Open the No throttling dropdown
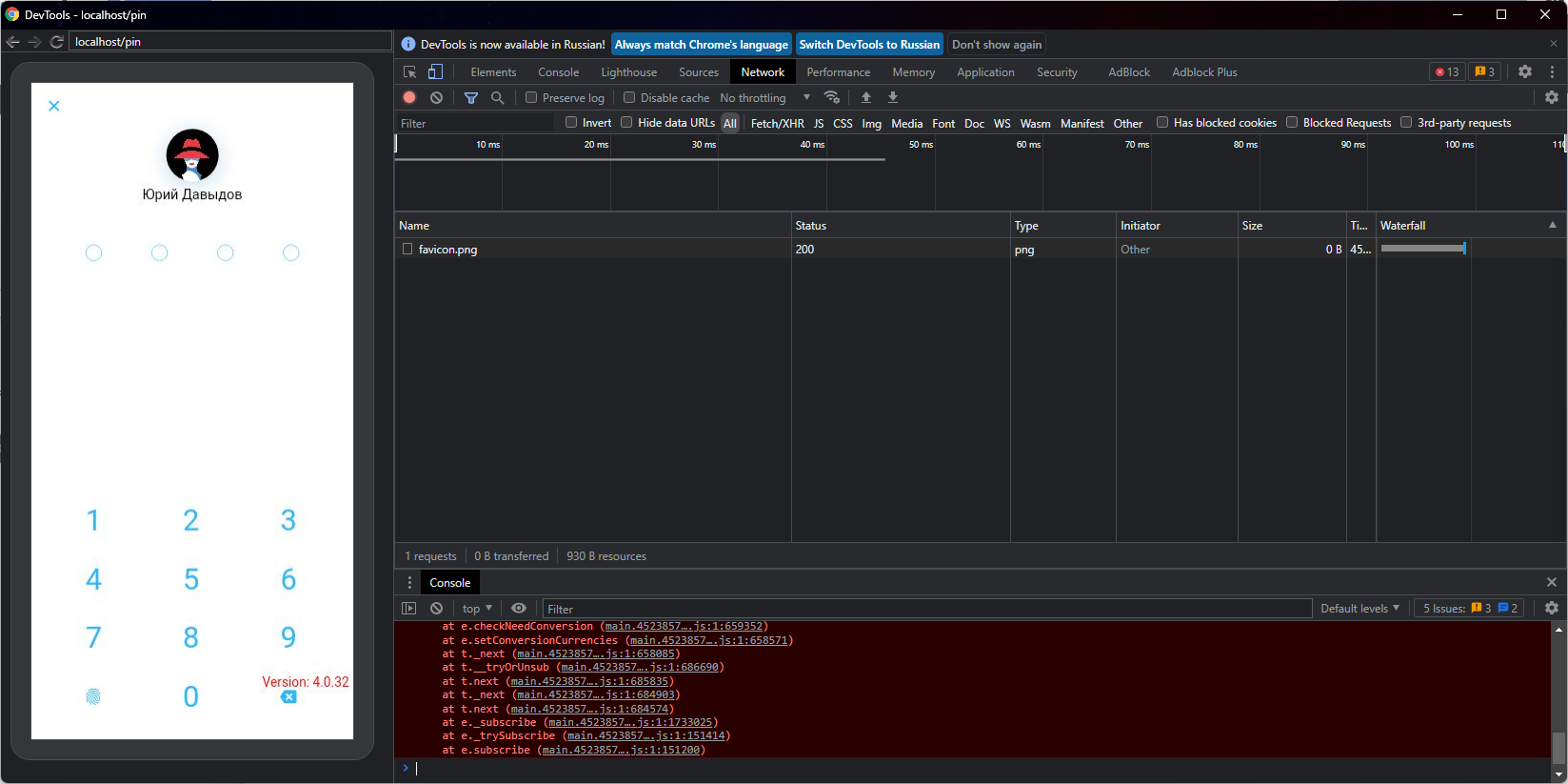 (764, 97)
